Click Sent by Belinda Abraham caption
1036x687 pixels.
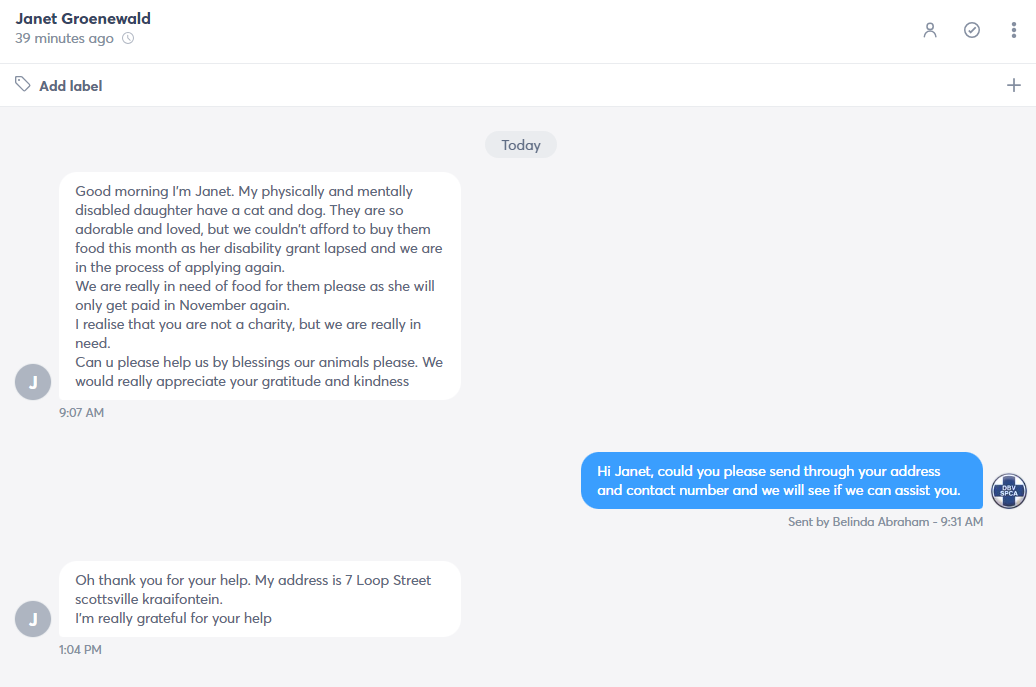tap(885, 522)
